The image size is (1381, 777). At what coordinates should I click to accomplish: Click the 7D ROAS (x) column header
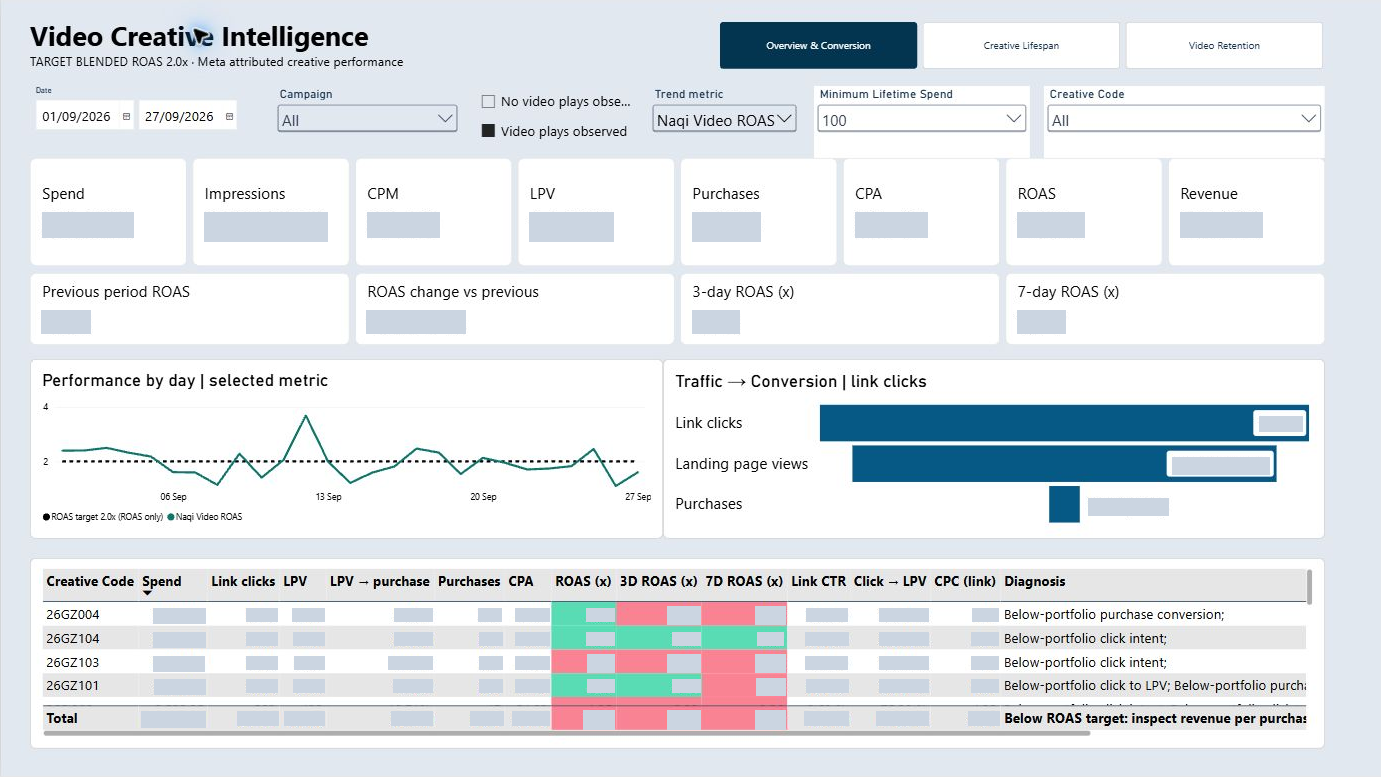click(744, 581)
